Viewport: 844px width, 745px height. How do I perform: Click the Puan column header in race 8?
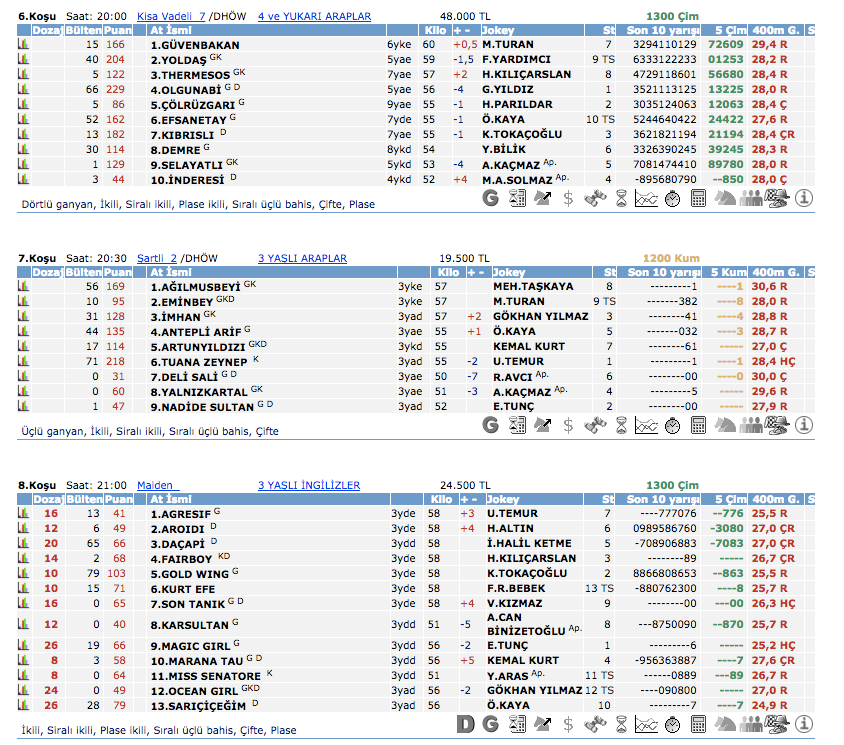coord(118,499)
